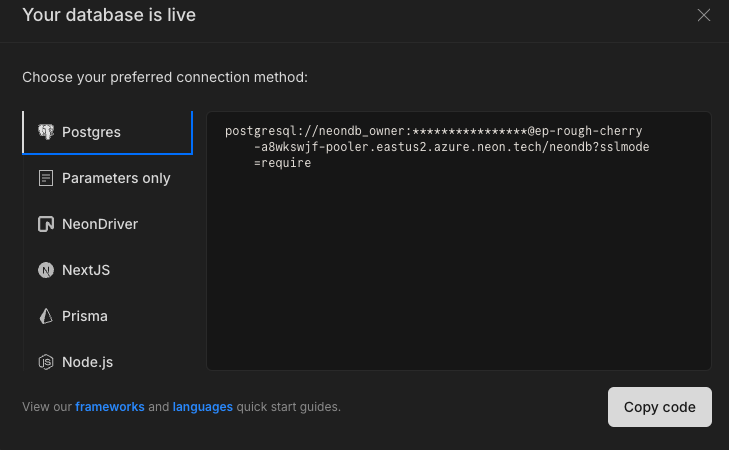
Task: Click the Node.js hexagon icon
Action: (x=46, y=362)
